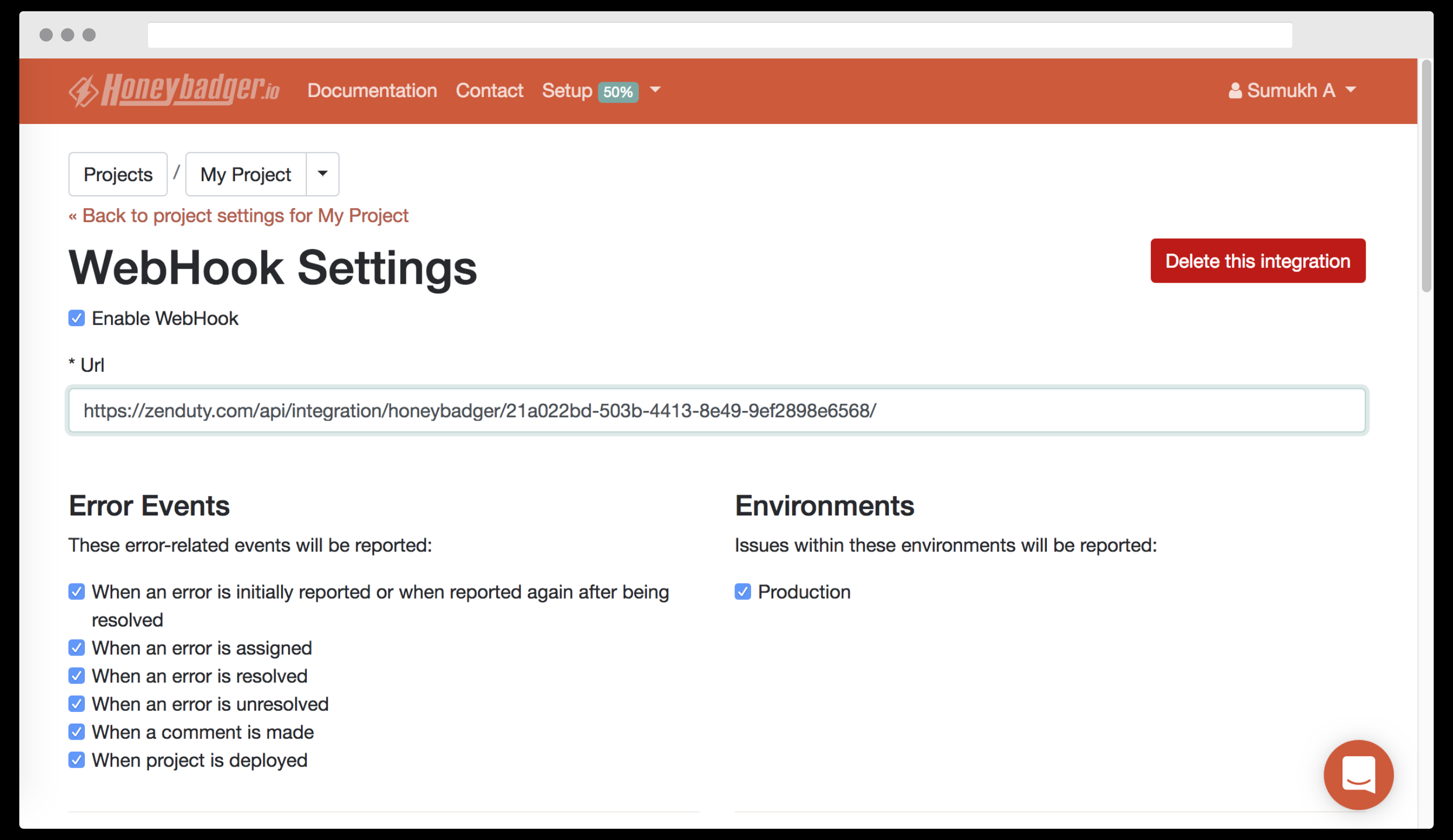
Task: Go to the Contact nav item
Action: (x=489, y=91)
